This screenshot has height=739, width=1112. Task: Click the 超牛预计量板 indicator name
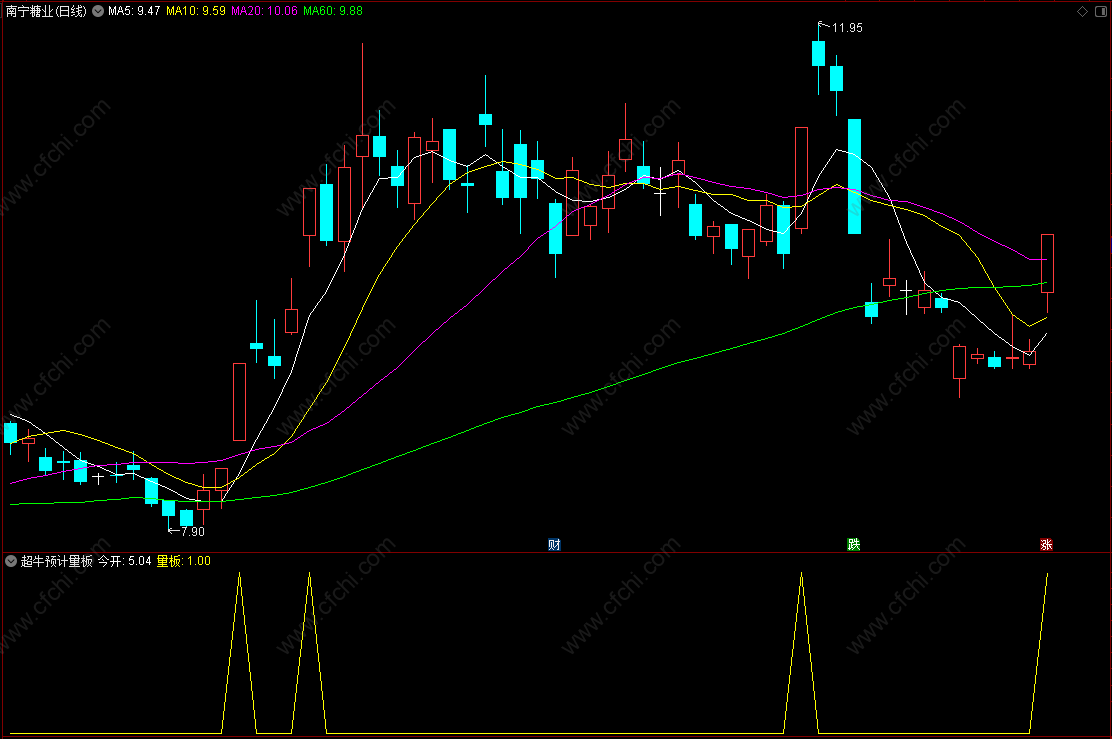pyautogui.click(x=57, y=561)
